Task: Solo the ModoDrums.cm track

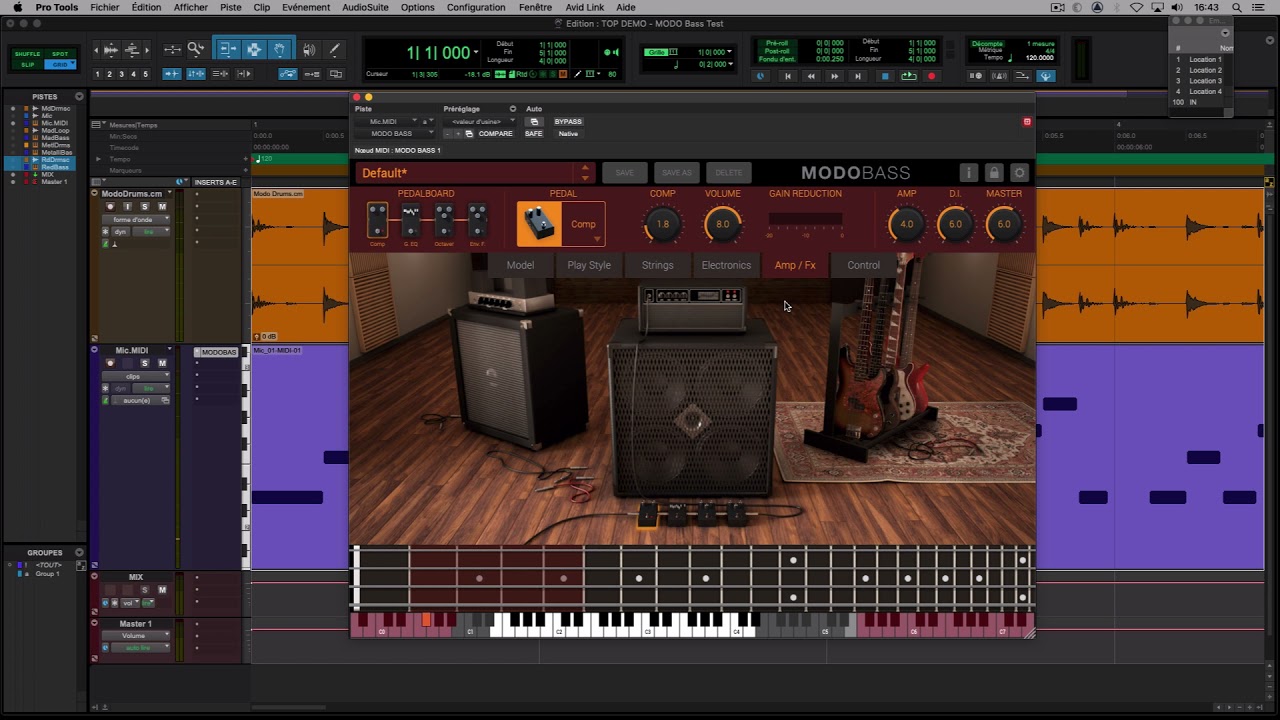Action: pos(144,207)
